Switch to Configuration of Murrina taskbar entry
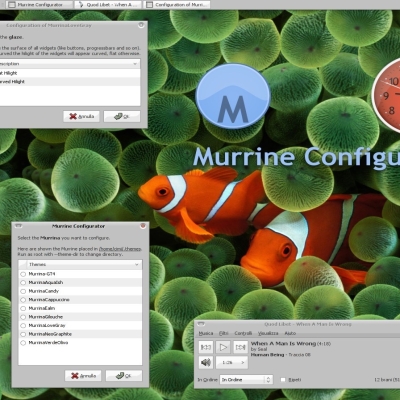 [177, 5]
